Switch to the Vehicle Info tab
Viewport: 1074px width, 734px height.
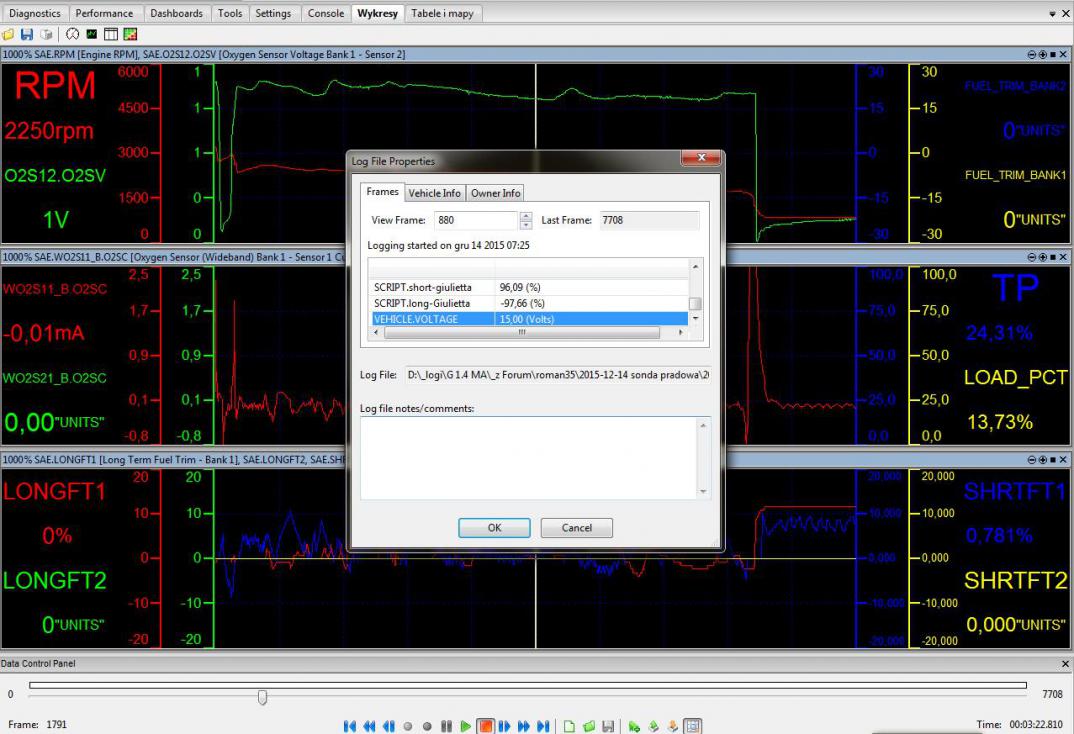pos(434,193)
